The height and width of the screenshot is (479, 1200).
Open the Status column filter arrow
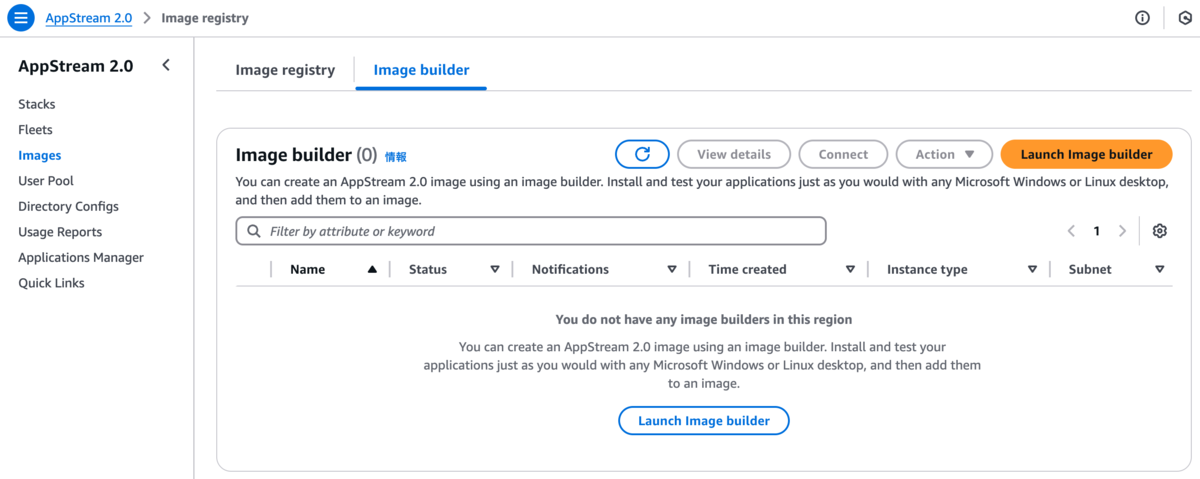(495, 269)
